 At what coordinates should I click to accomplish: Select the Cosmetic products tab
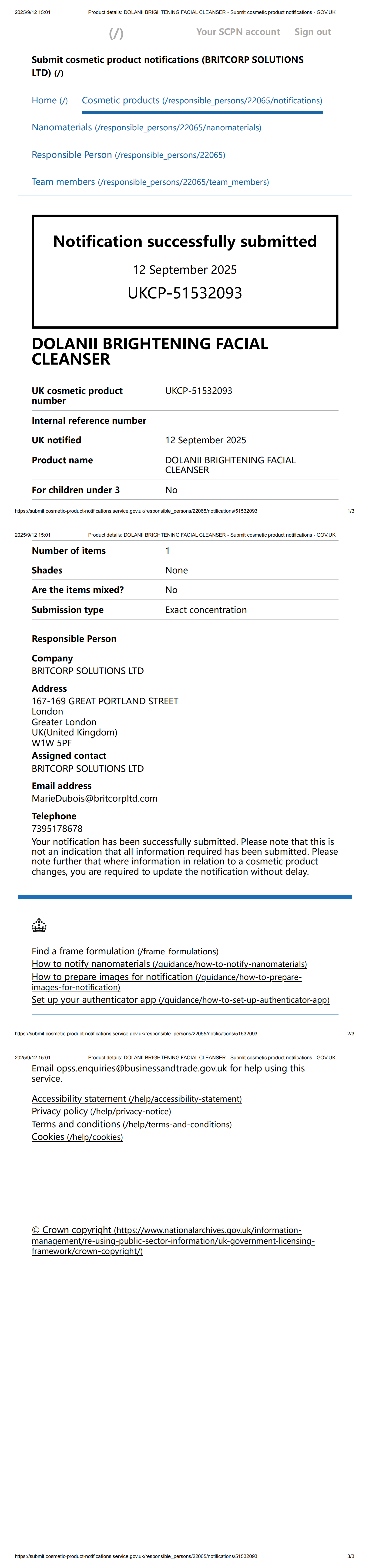click(202, 100)
